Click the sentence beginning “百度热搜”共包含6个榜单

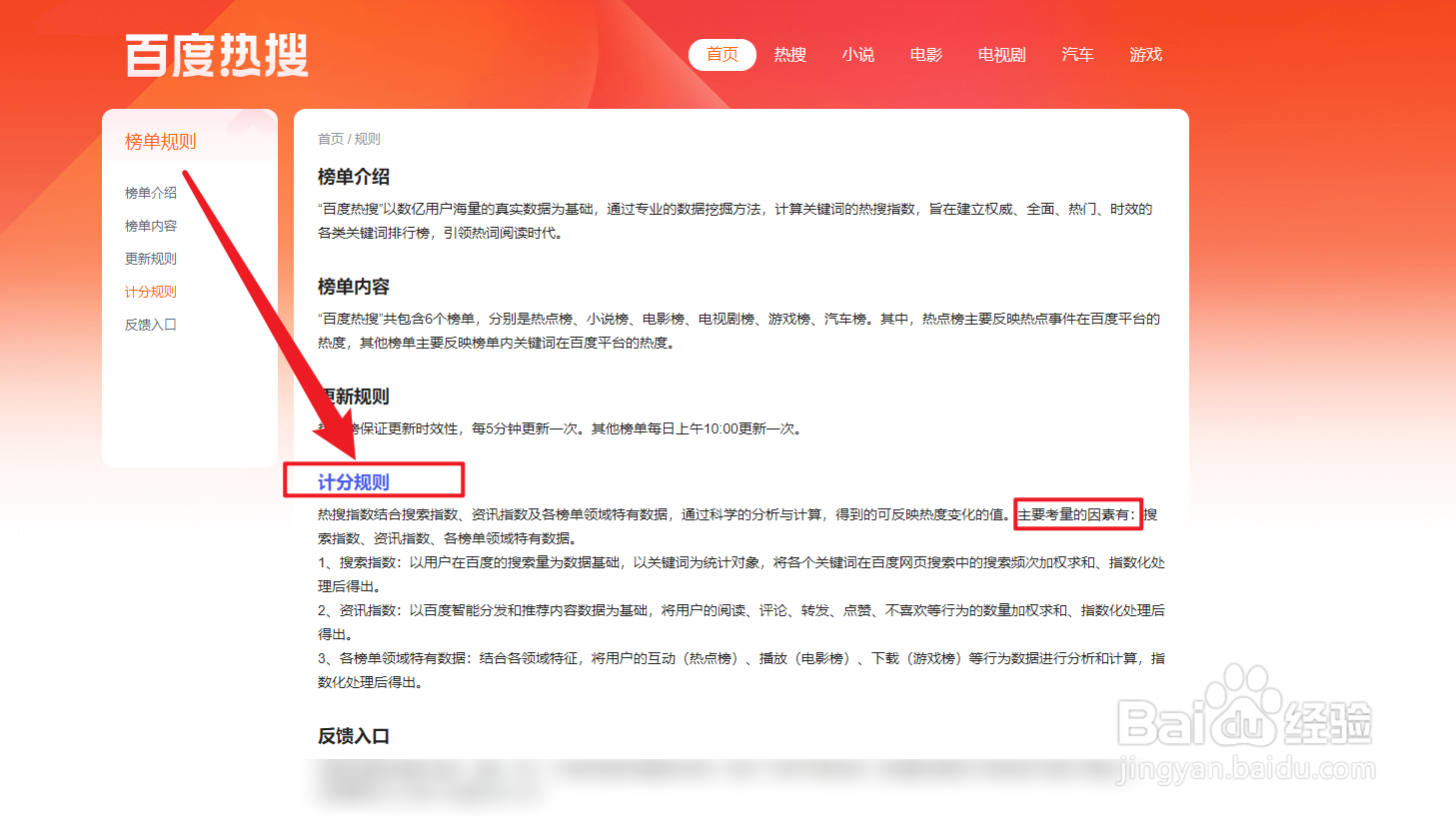point(739,331)
